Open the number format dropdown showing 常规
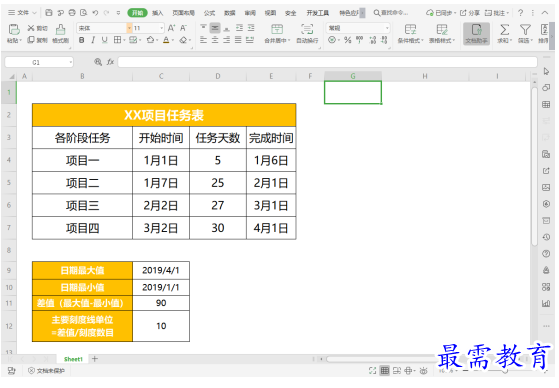 click(x=387, y=28)
